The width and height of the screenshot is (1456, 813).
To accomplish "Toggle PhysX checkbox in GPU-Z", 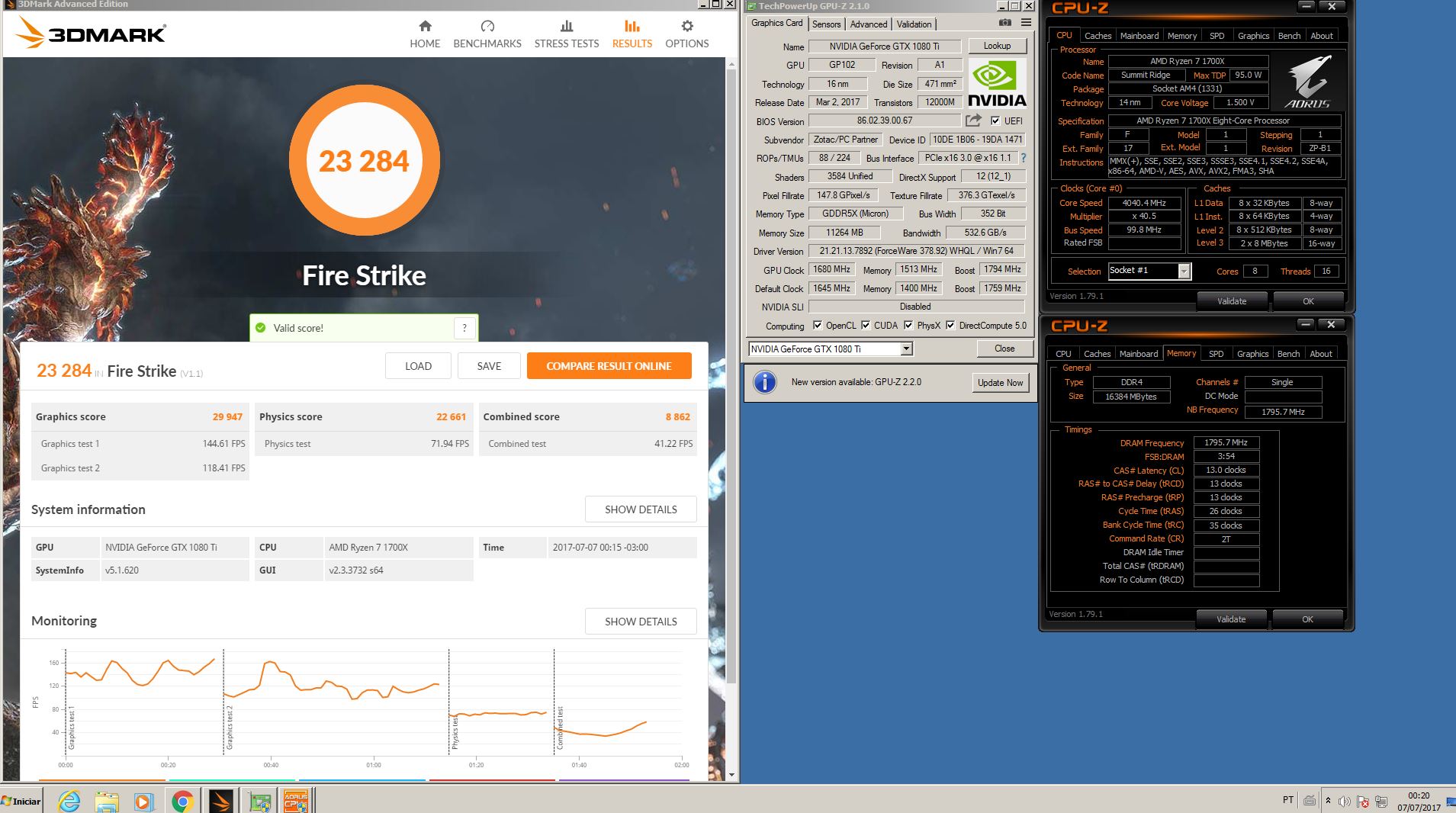I will pos(908,325).
